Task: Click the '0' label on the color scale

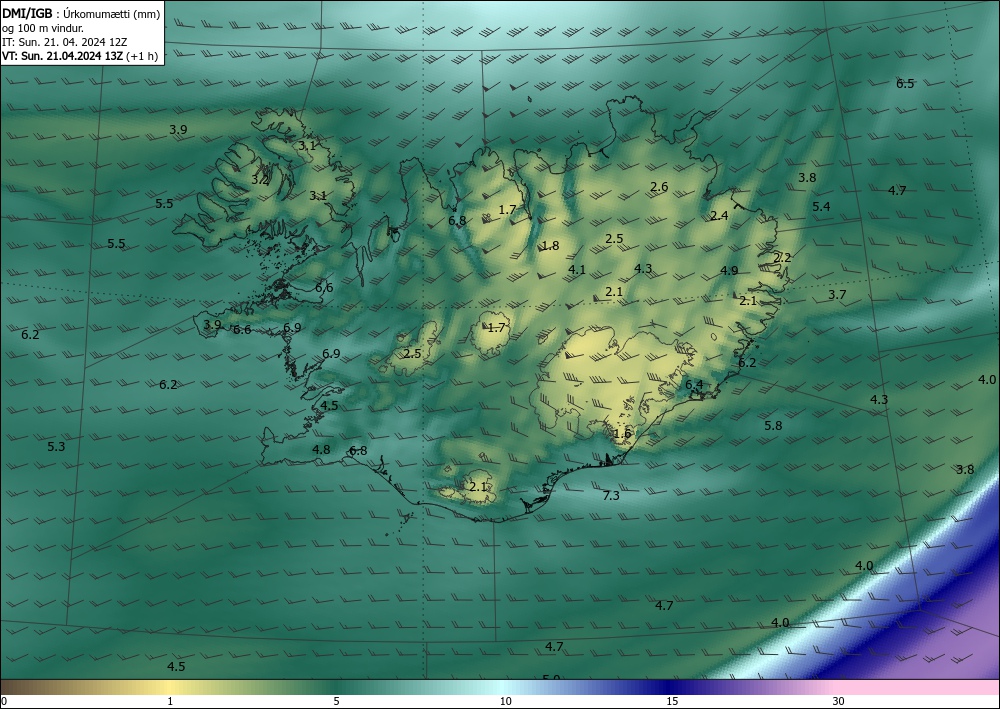Action: (4, 702)
